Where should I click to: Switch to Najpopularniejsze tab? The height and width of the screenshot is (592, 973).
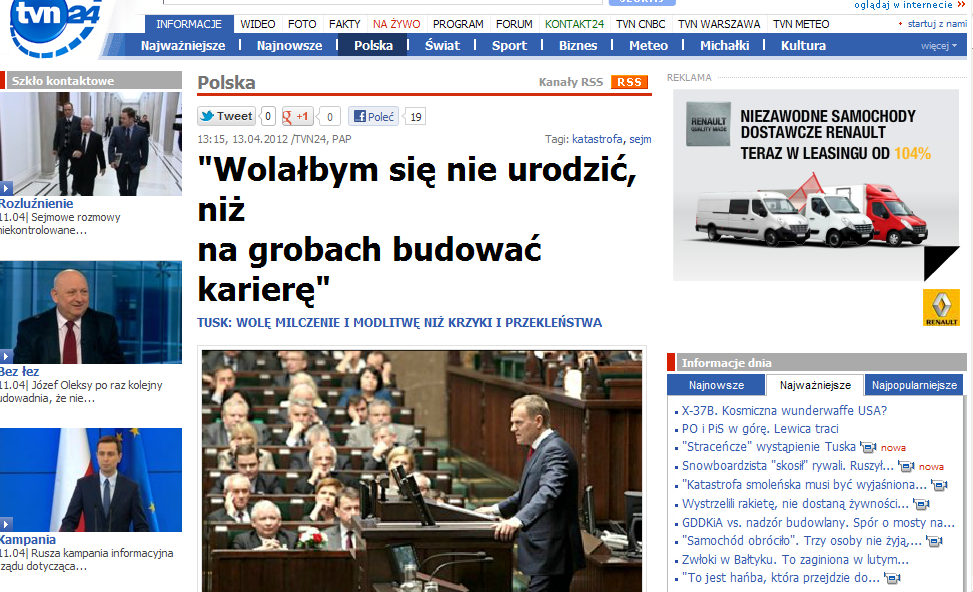tap(914, 385)
